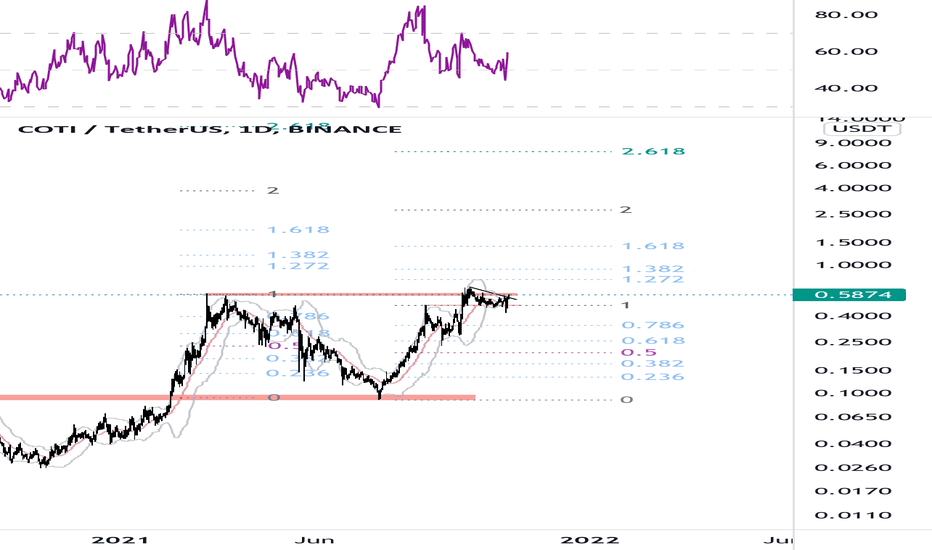Select the 1.5000 price axis value
Viewport: 932px width, 550px height.
click(x=853, y=242)
